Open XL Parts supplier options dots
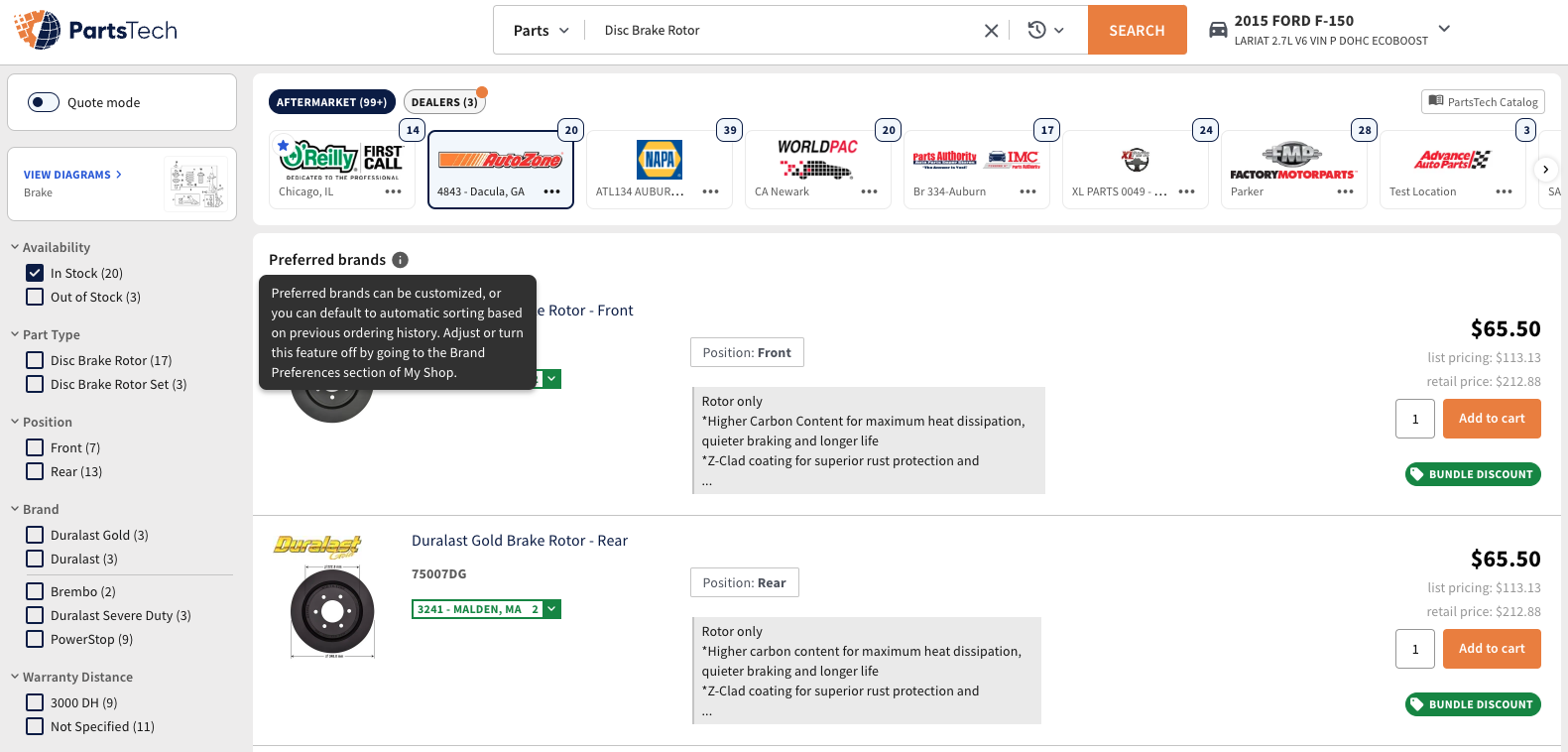1568x752 pixels. (x=1187, y=191)
